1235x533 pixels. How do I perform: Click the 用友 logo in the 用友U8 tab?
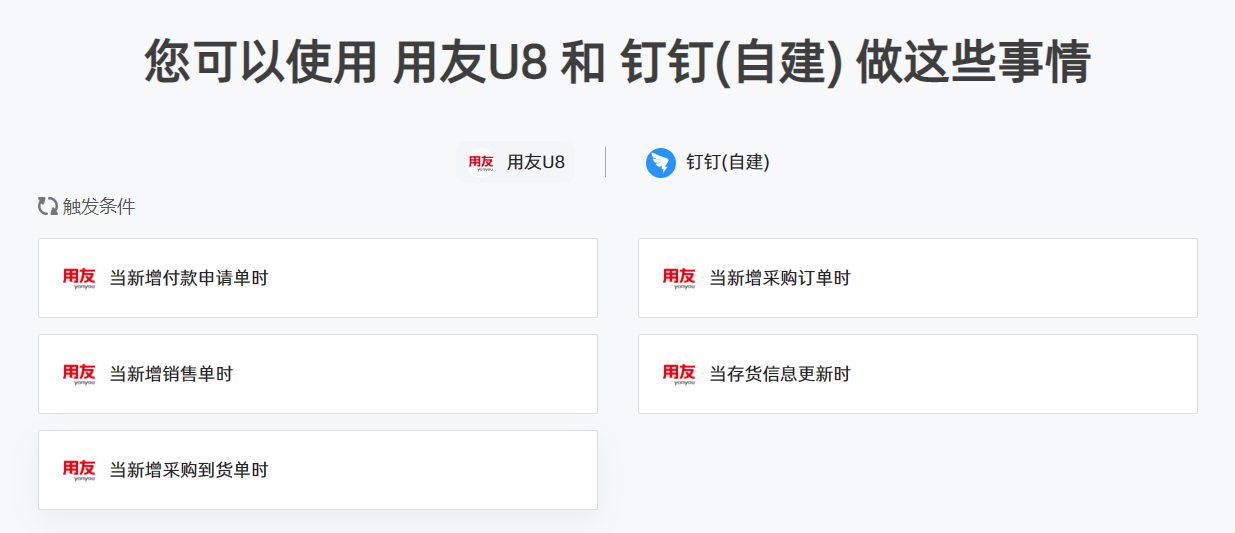(x=481, y=162)
